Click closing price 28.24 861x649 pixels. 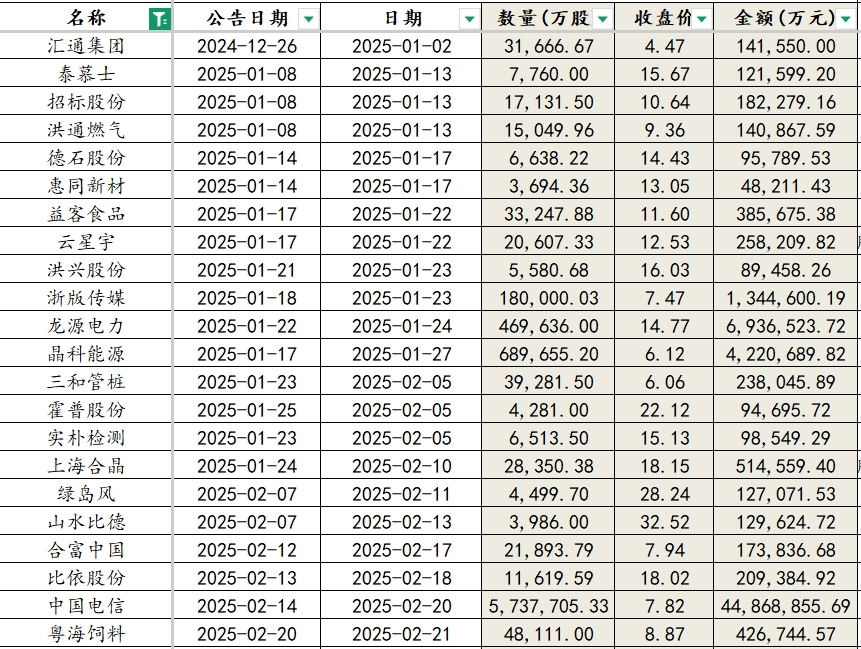(x=664, y=494)
